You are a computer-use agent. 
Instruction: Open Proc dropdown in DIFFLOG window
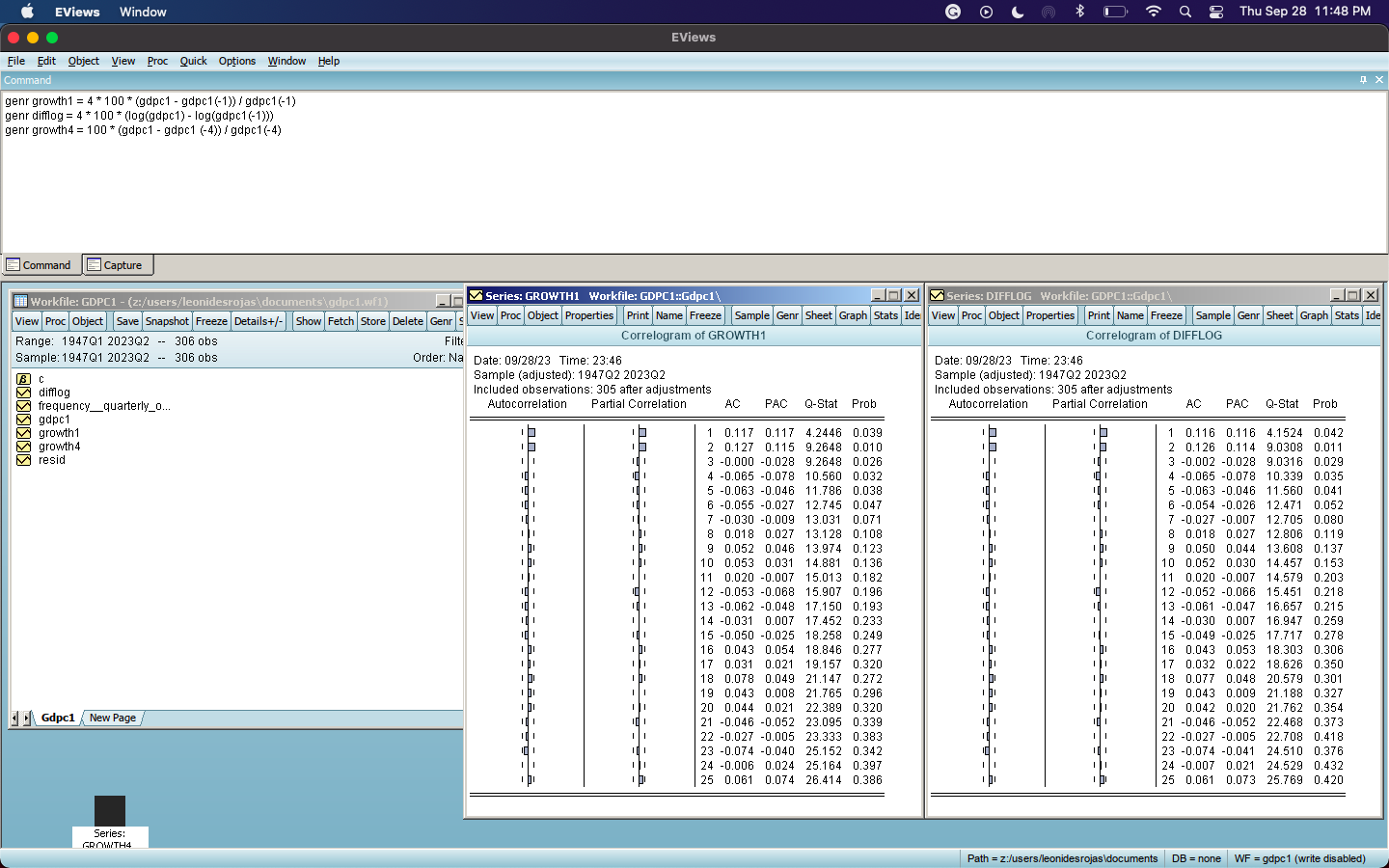pyautogui.click(x=971, y=315)
